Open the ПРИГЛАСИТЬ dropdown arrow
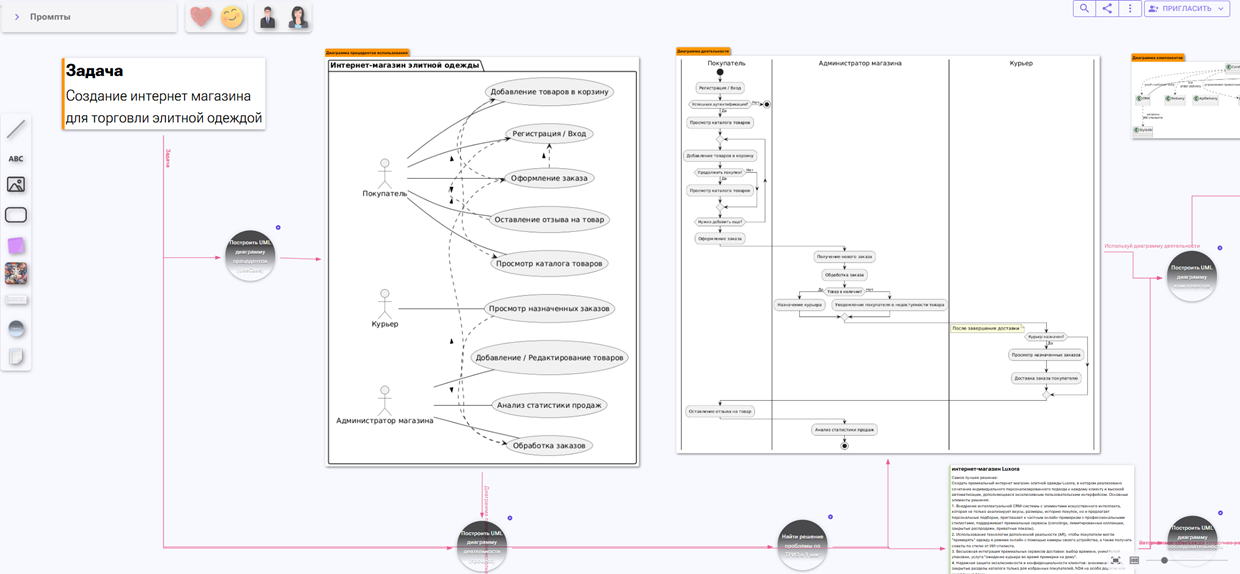Viewport: 1240px width, 574px height. click(1222, 8)
